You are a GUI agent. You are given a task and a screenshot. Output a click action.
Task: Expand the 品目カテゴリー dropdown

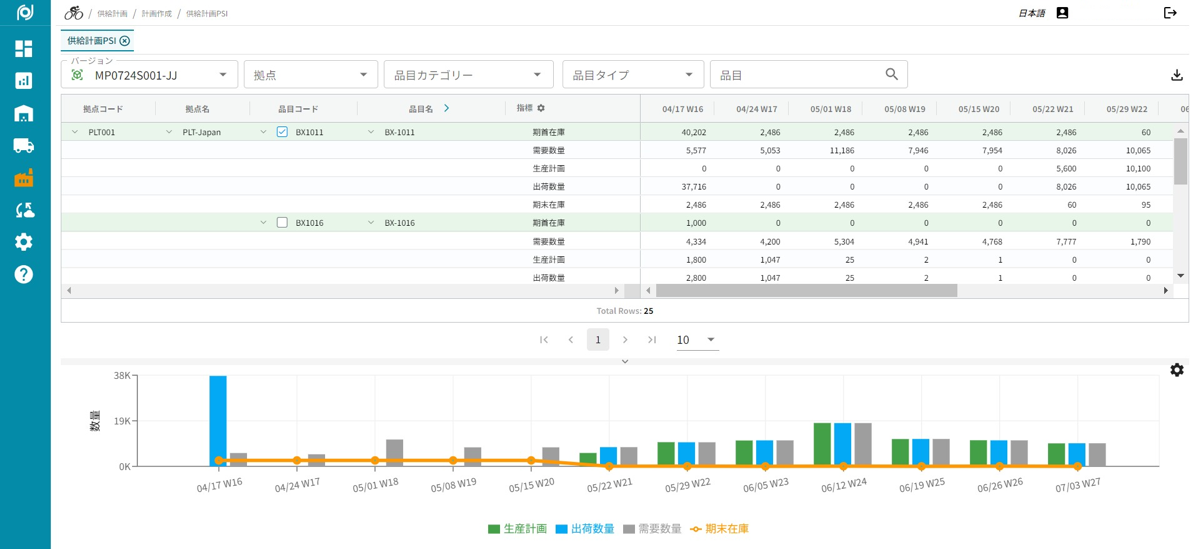click(x=468, y=75)
